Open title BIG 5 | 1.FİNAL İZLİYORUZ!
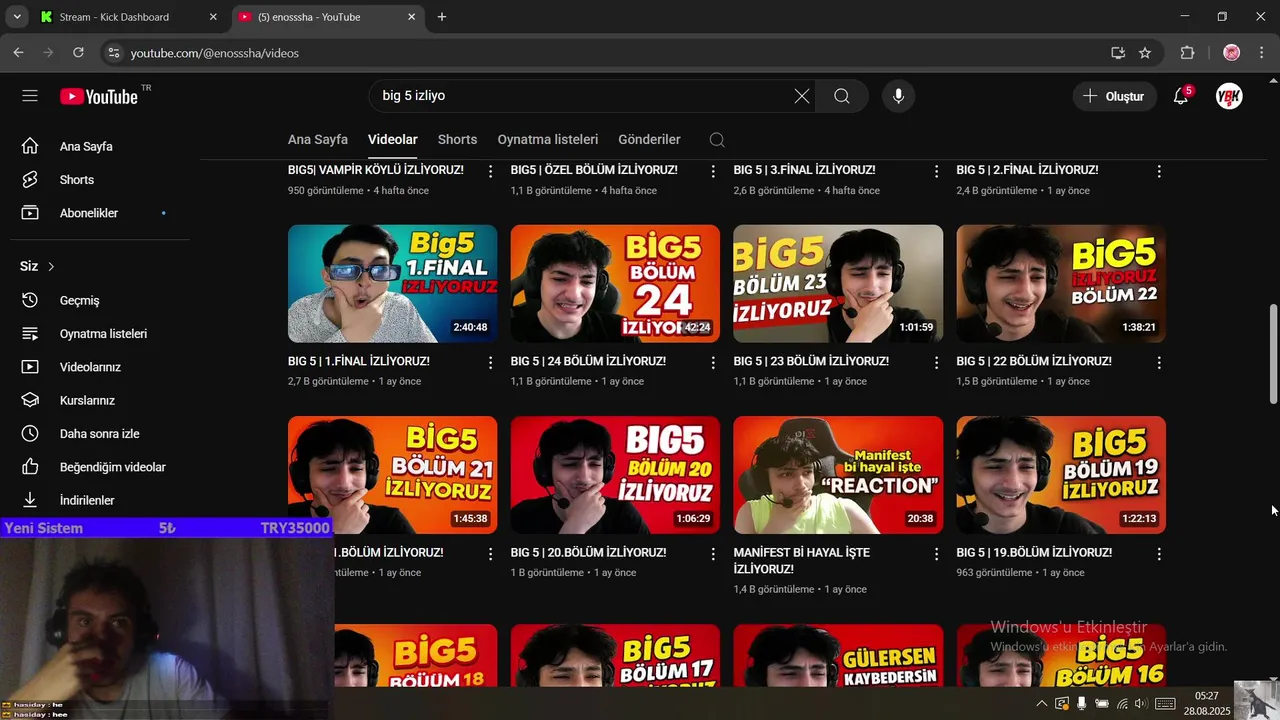The width and height of the screenshot is (1280, 720). (359, 361)
